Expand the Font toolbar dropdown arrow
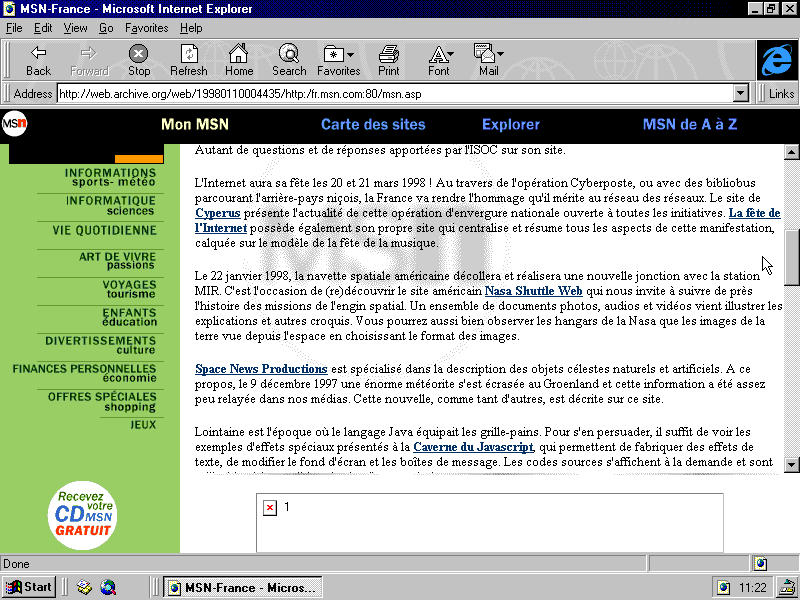 click(451, 54)
